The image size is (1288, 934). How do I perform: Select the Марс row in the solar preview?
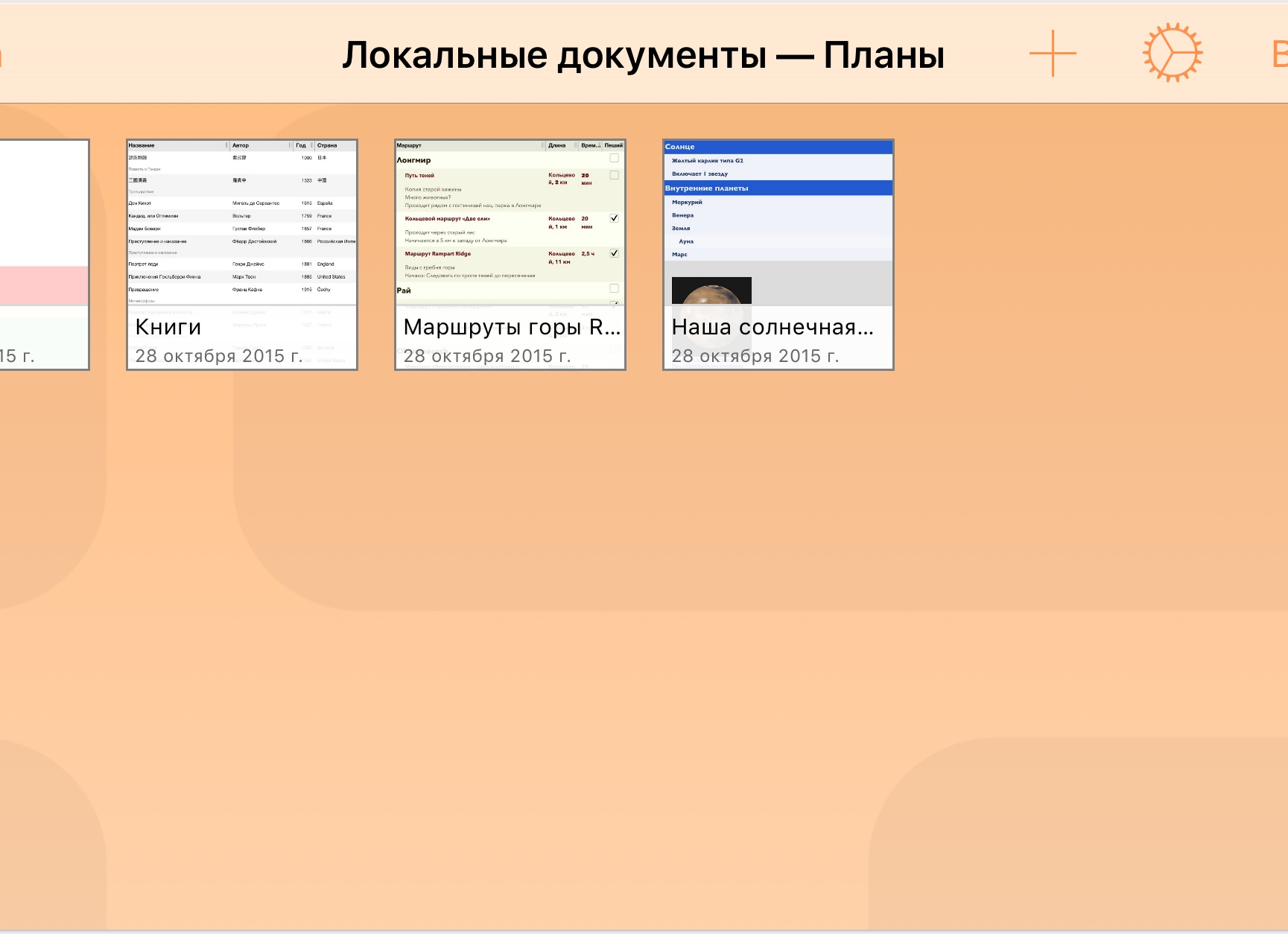(679, 254)
